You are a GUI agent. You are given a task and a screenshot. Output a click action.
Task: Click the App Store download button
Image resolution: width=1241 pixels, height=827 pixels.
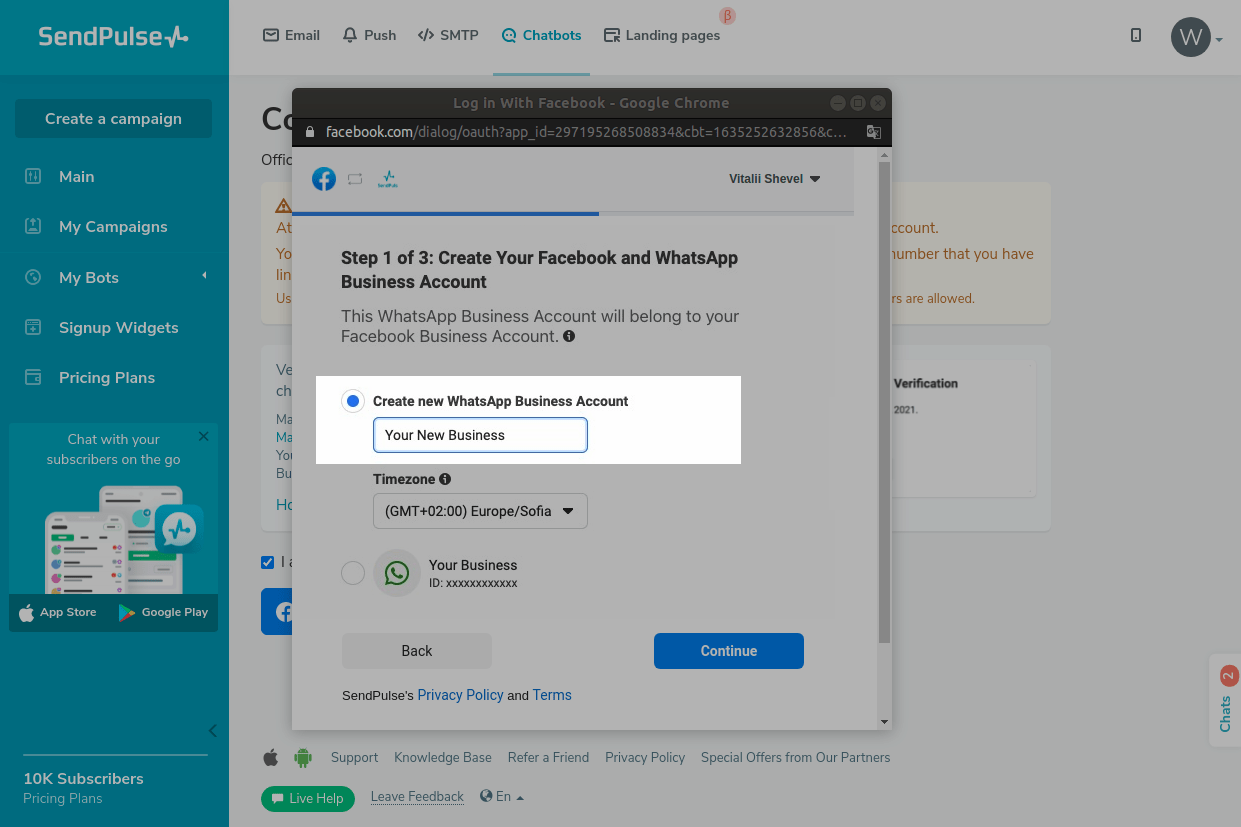[x=58, y=613]
